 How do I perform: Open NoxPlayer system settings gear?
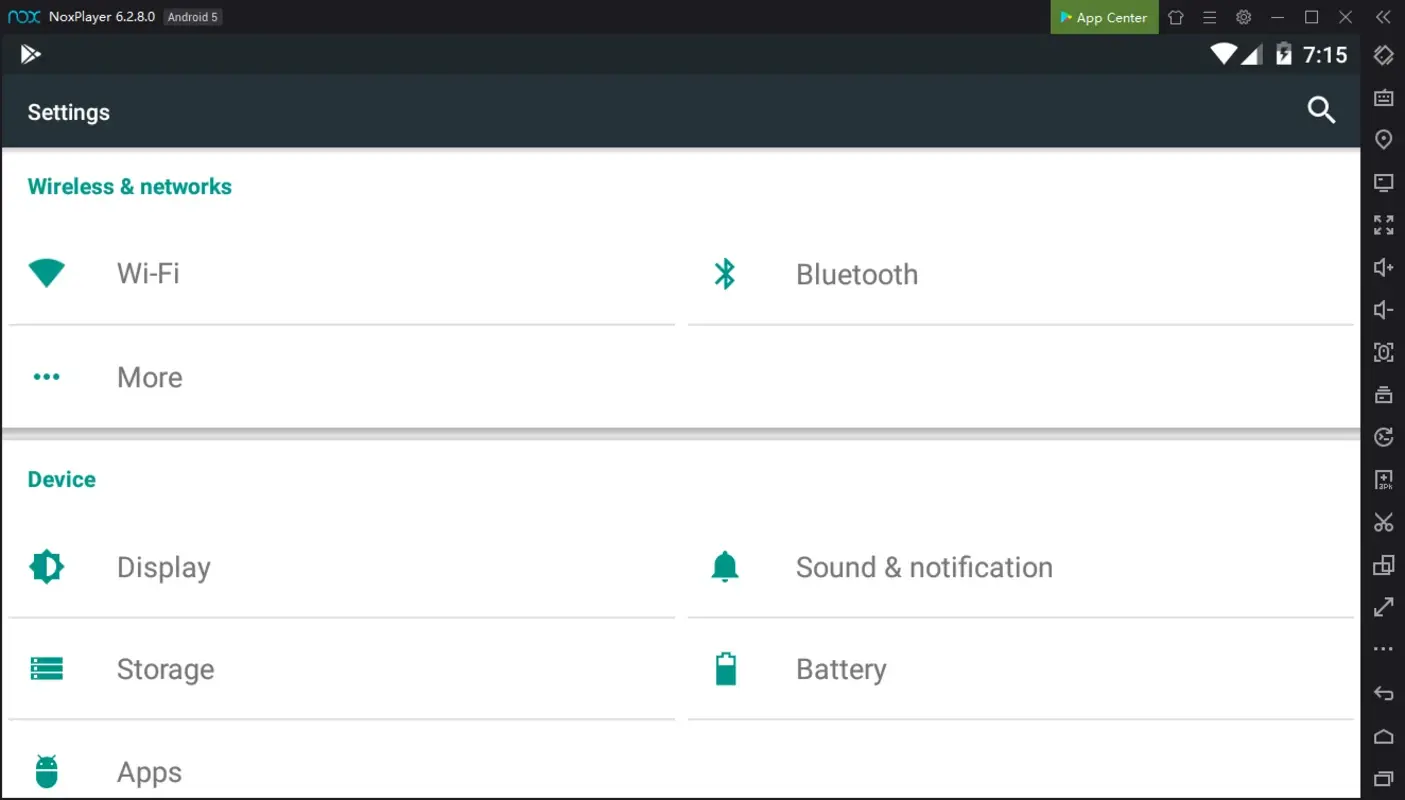[1243, 17]
